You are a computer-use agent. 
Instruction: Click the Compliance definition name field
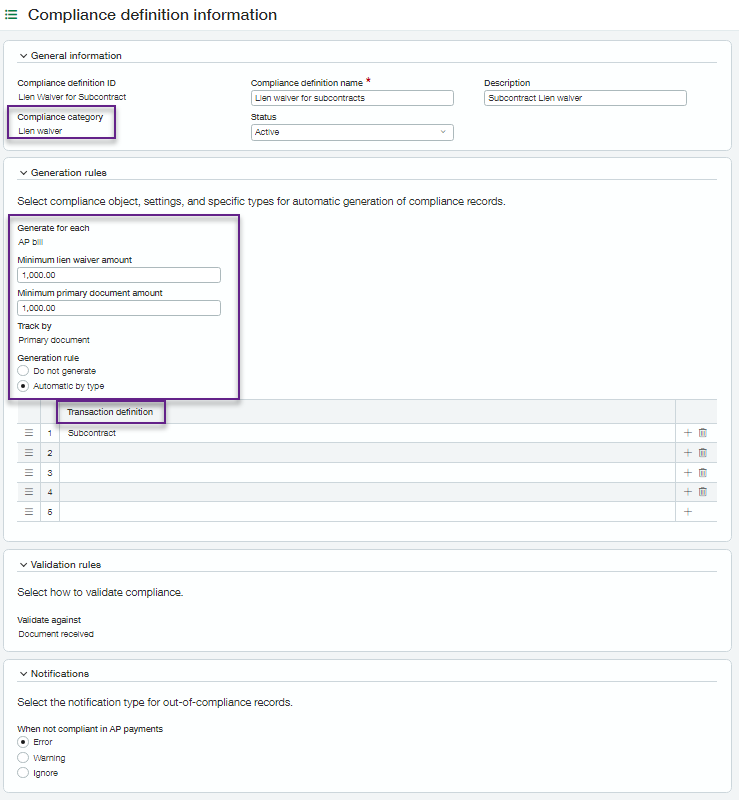click(x=351, y=98)
